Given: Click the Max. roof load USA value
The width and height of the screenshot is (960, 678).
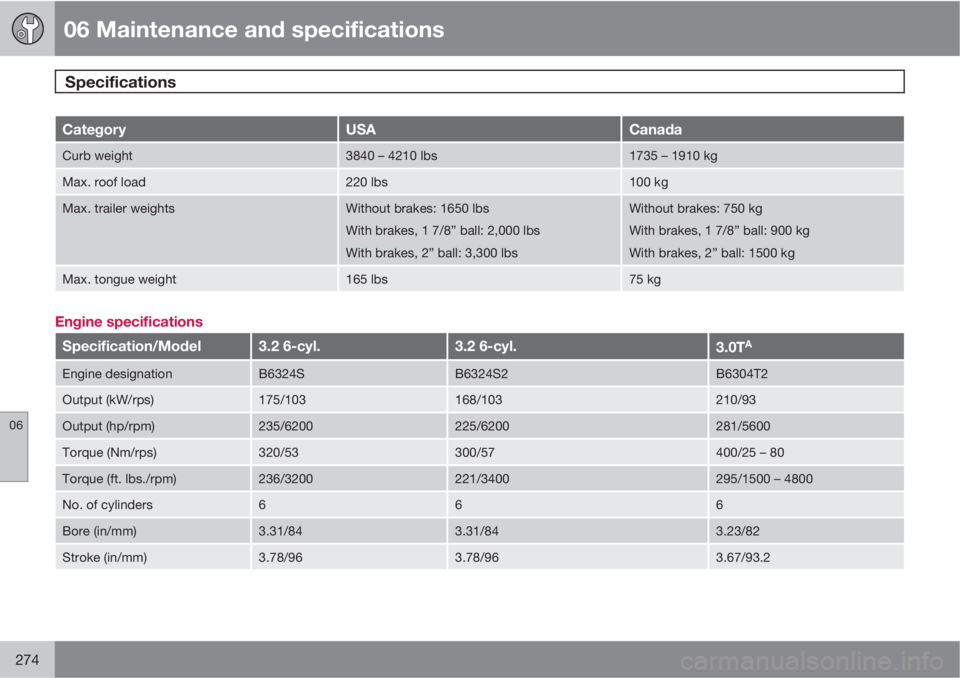Looking at the screenshot, I should (366, 182).
